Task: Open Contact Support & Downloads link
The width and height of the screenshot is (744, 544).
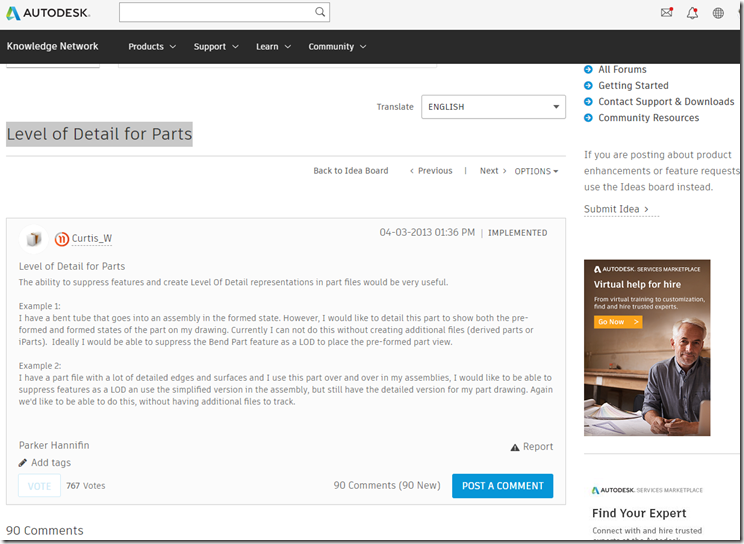Action: coord(666,102)
